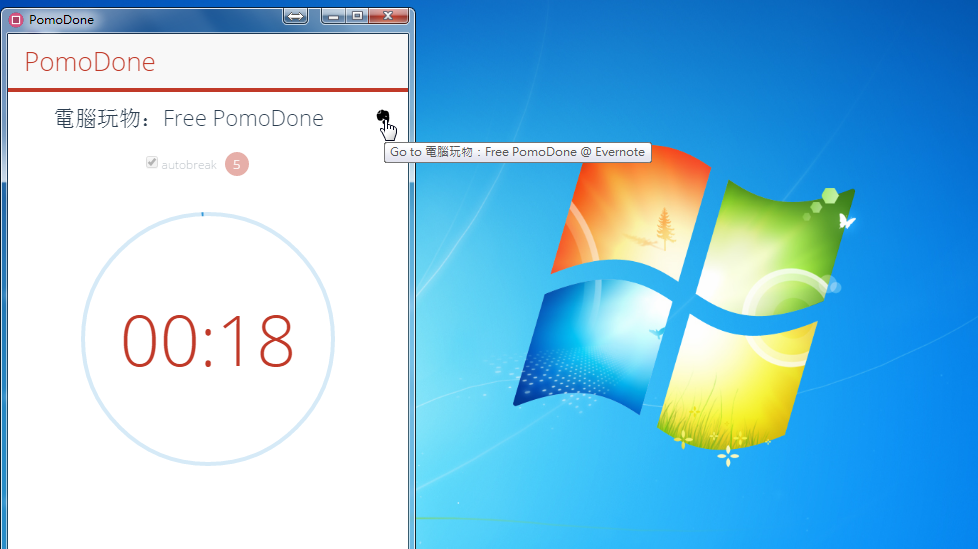Minimize the PomoDone window
The image size is (978, 549).
click(334, 16)
